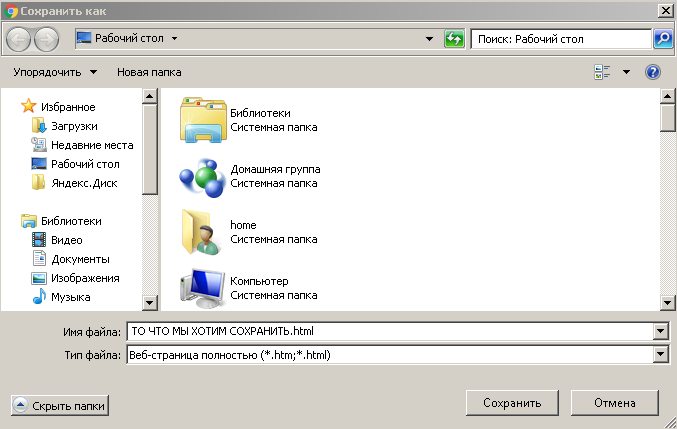The width and height of the screenshot is (677, 429).
Task: Click the Компьютер name text
Action: point(259,281)
